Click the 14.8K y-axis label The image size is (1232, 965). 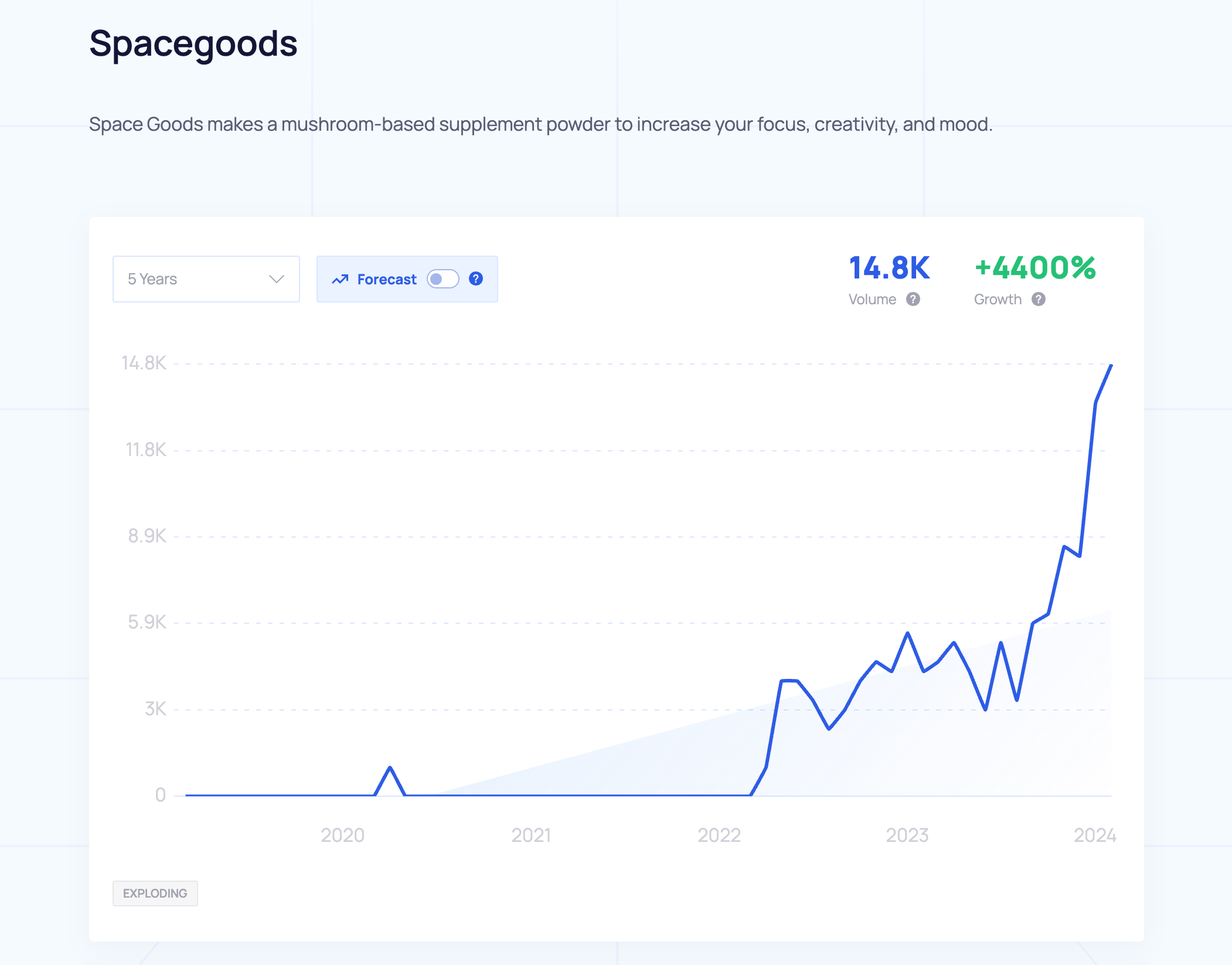(x=144, y=363)
